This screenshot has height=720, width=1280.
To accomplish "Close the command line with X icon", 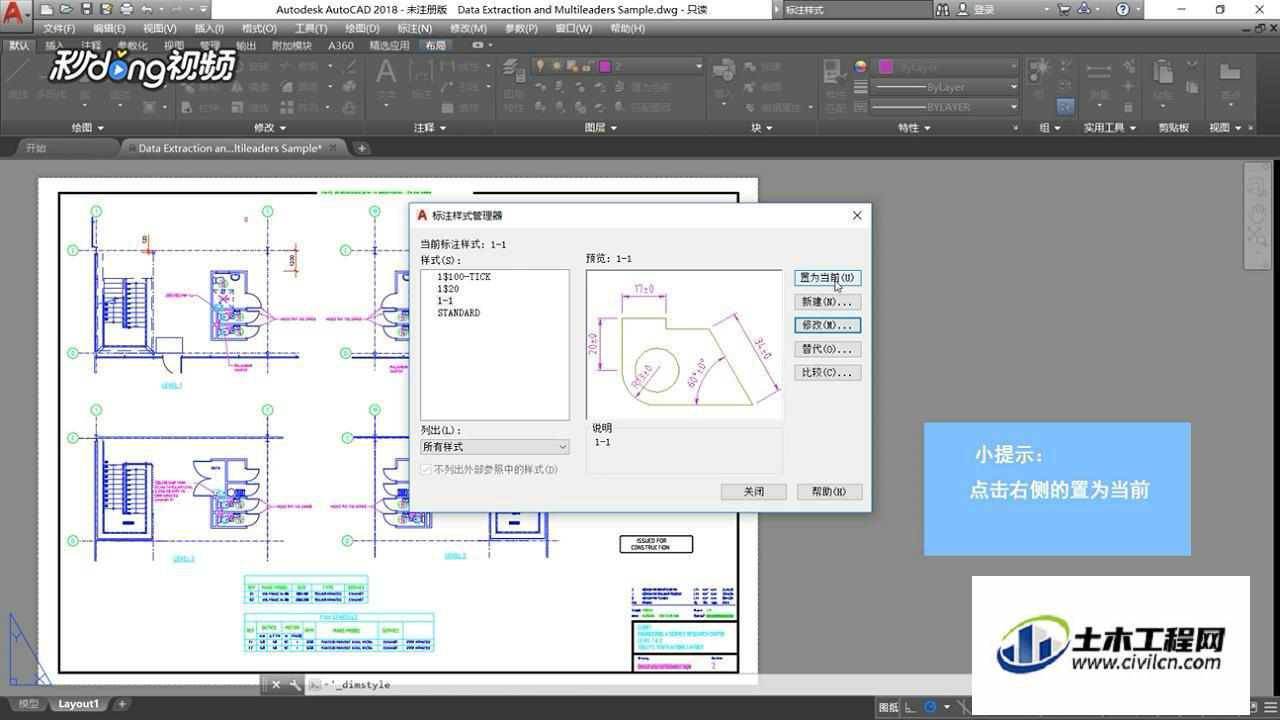I will pos(276,684).
